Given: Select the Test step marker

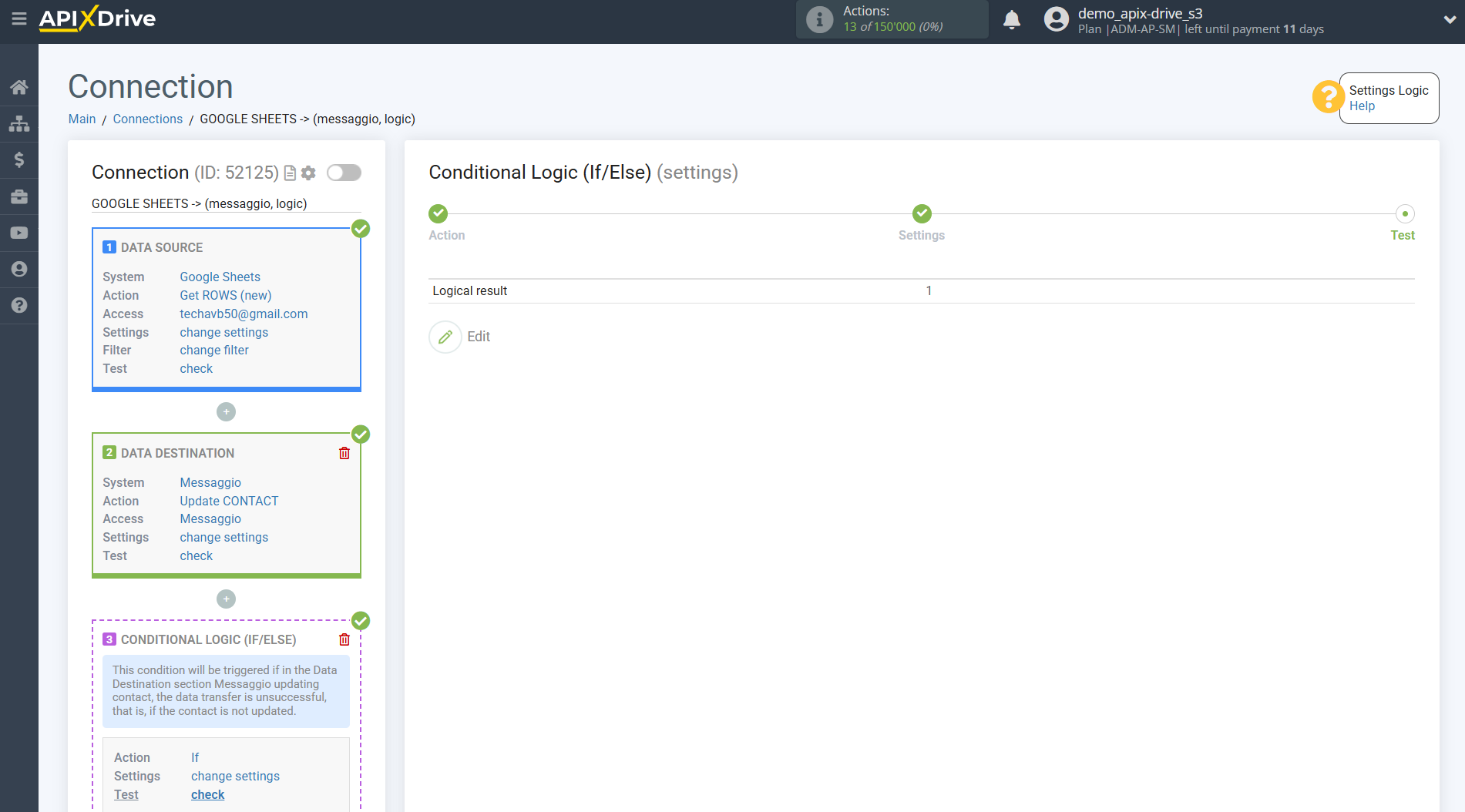Looking at the screenshot, I should 1405,213.
